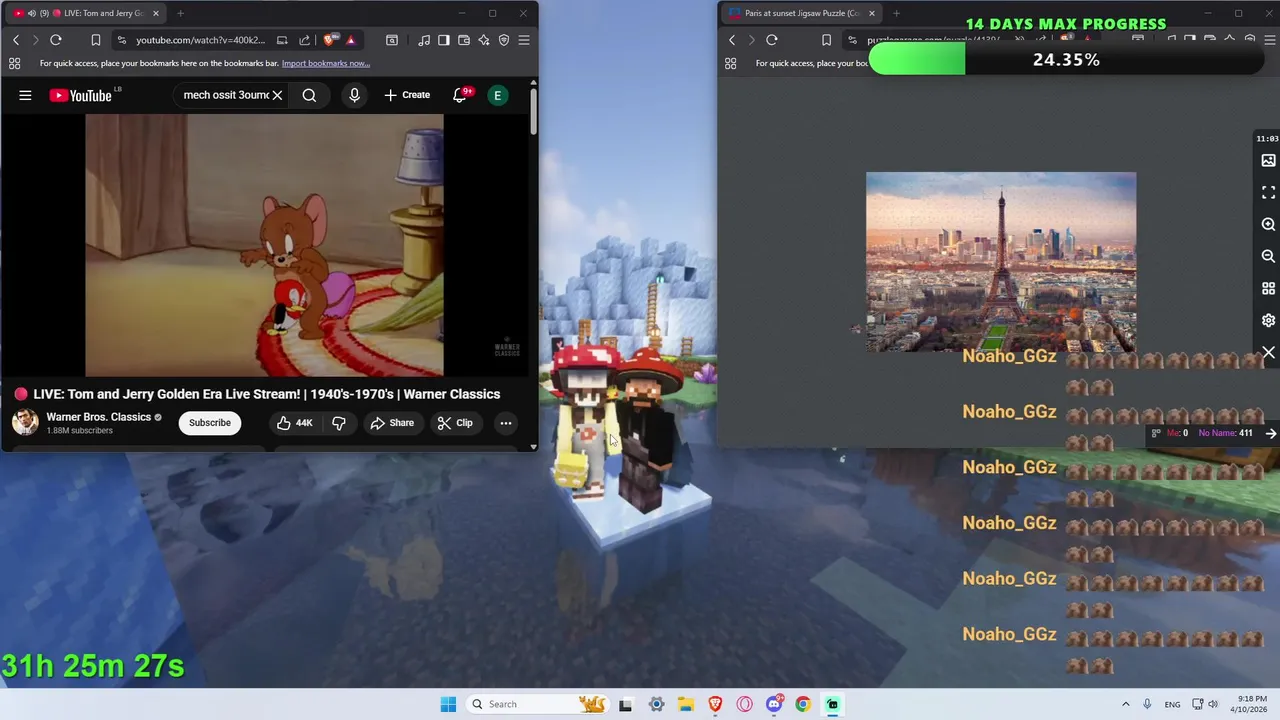Image resolution: width=1280 pixels, height=720 pixels.
Task: Reload the YouTube page
Action: point(56,40)
